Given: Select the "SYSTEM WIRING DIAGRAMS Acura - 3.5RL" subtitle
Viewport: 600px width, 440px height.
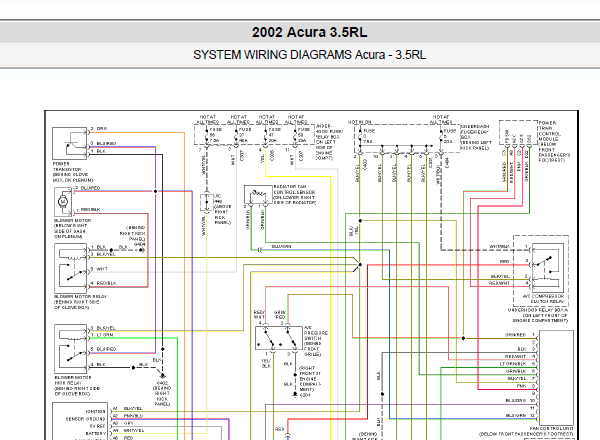Looking at the screenshot, I should [x=309, y=55].
